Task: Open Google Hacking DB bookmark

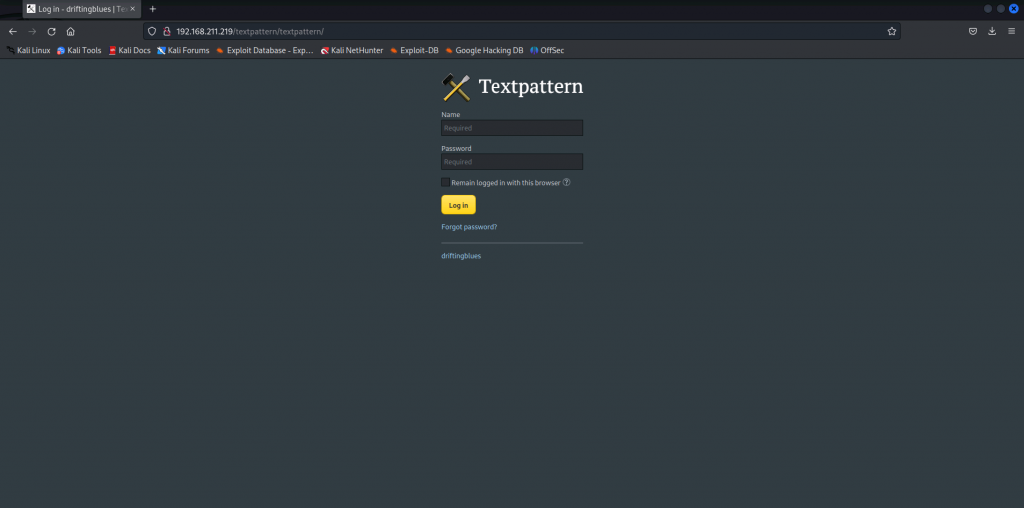Action: click(484, 50)
